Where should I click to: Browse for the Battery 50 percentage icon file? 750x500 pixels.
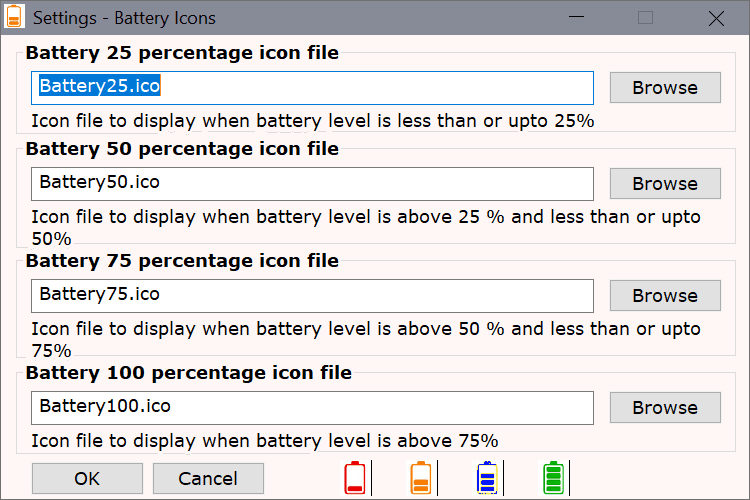click(665, 183)
